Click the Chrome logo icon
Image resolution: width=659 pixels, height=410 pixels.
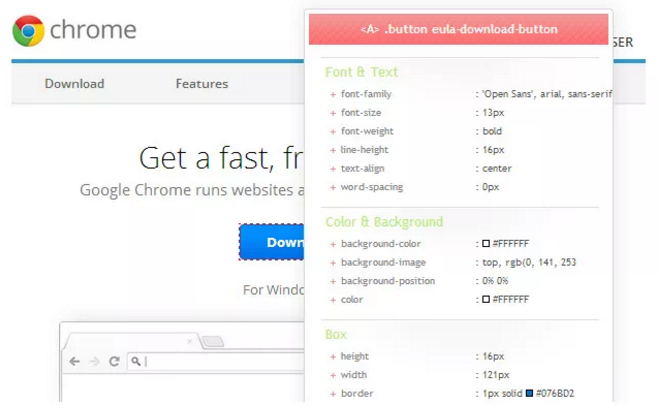pyautogui.click(x=28, y=31)
